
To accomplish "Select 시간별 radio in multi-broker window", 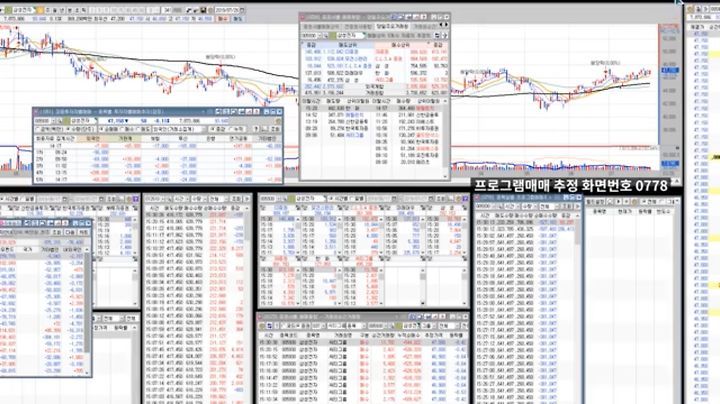I will (x=337, y=199).
